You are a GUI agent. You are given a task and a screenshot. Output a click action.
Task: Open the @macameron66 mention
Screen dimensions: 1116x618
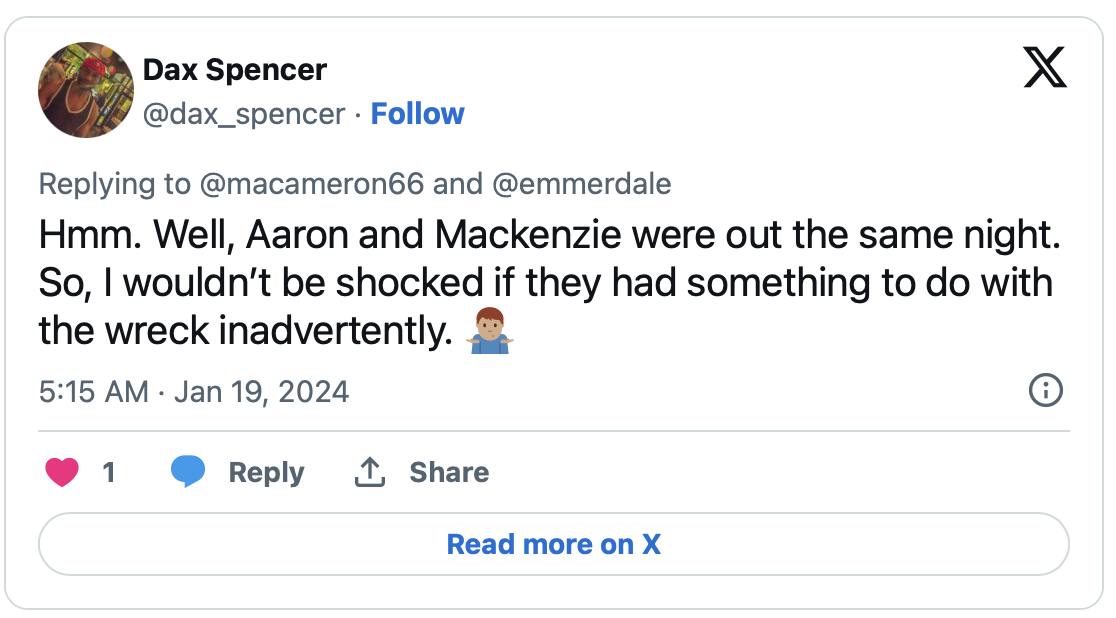(311, 184)
